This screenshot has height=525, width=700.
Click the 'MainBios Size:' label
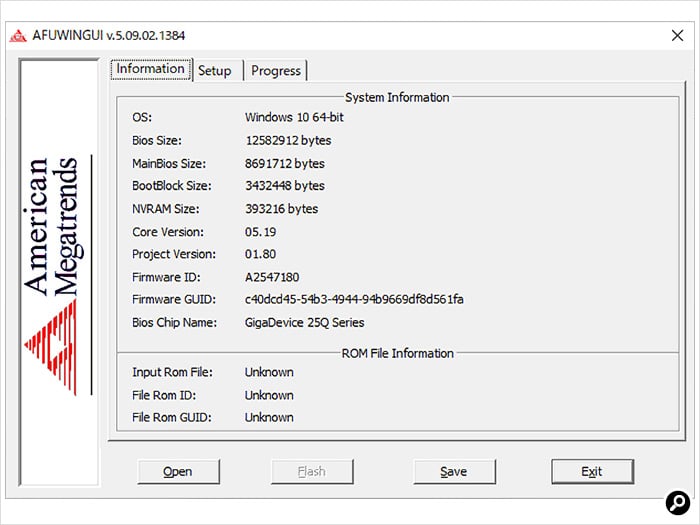(169, 163)
